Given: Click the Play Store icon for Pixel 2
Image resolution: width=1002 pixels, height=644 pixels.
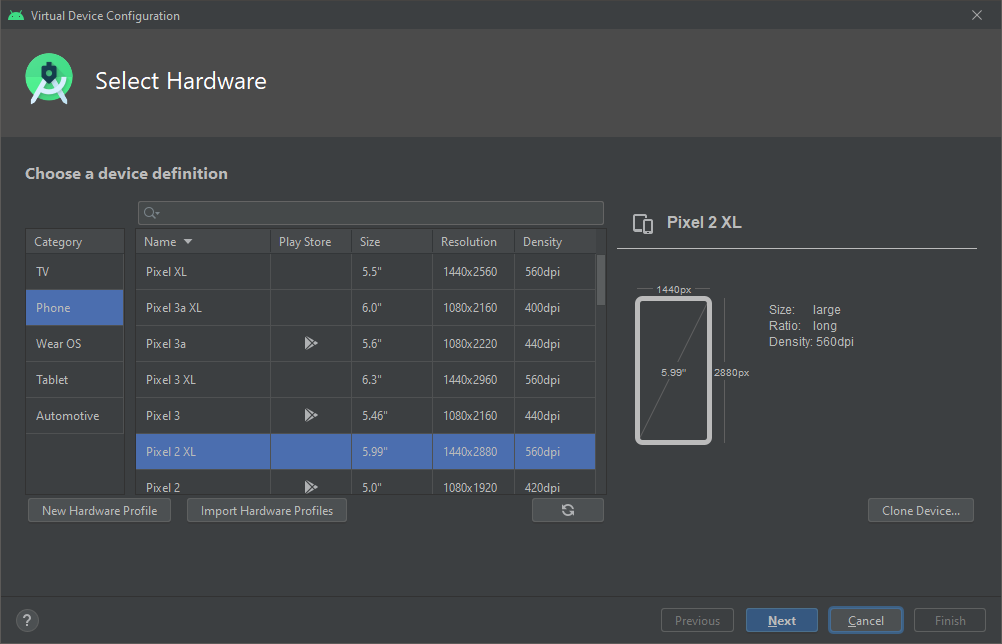Looking at the screenshot, I should pyautogui.click(x=310, y=487).
